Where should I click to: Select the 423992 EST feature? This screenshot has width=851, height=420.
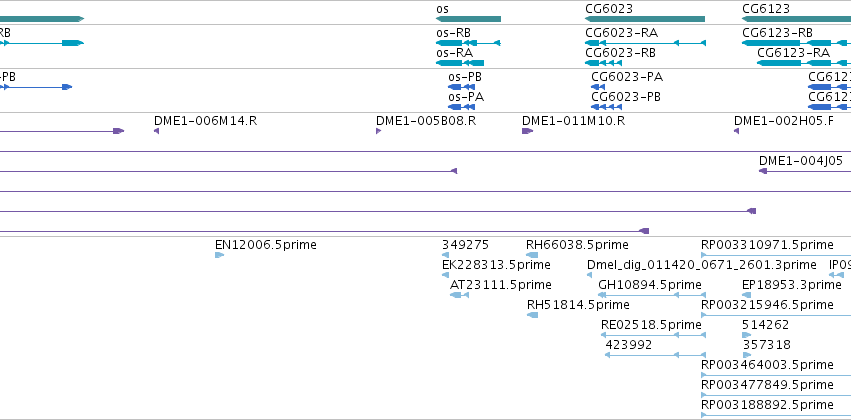(x=655, y=355)
